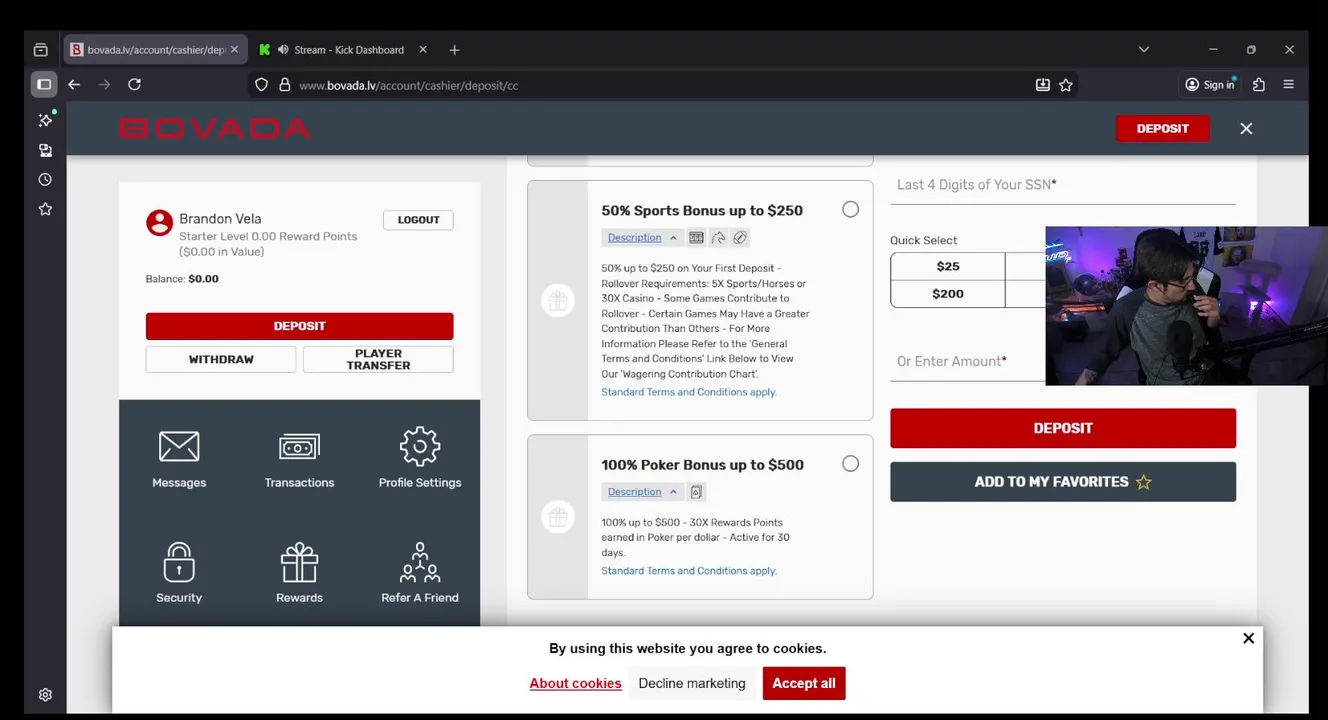Viewport: 1328px width, 720px height.
Task: Click the LOGOUT button
Action: [418, 220]
